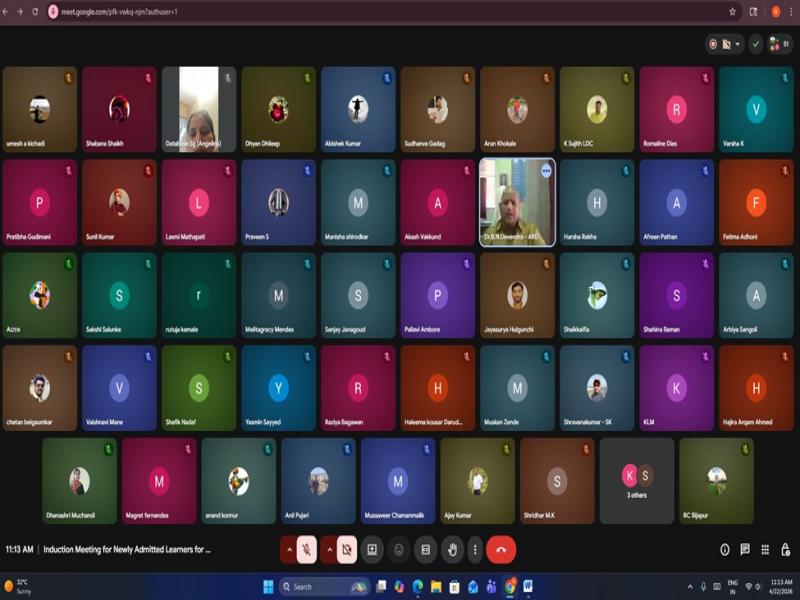800x600 pixels.
Task: Raise hand in the meeting
Action: click(452, 549)
